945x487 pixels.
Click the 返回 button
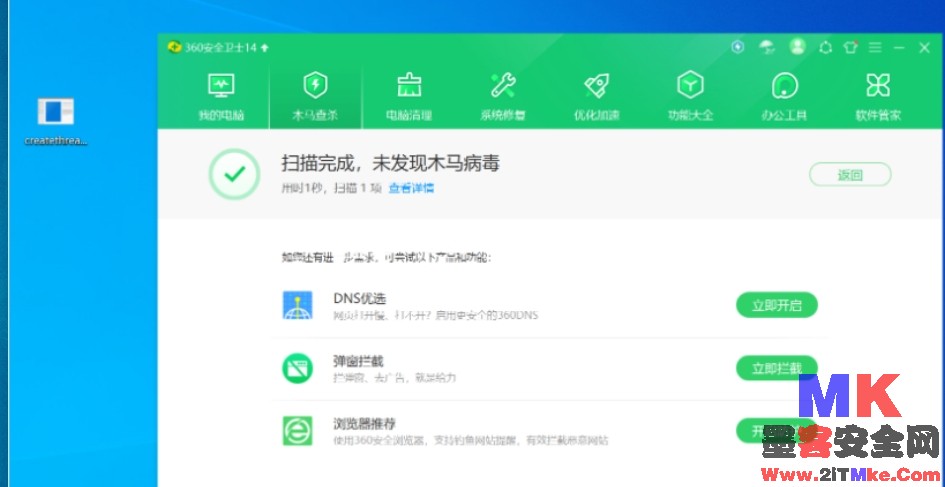coord(850,175)
